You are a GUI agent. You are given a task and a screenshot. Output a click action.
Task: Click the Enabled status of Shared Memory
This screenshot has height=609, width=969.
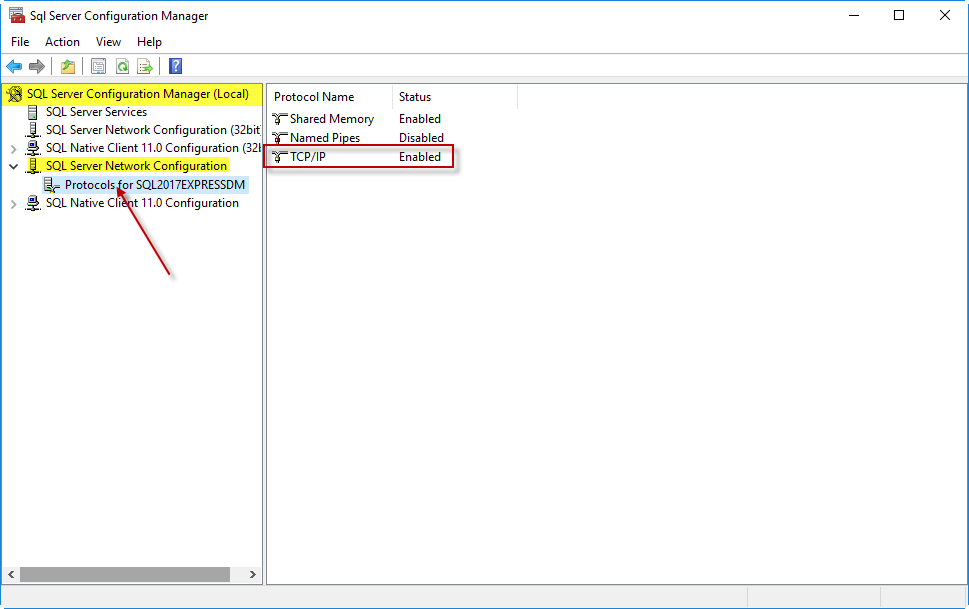(420, 119)
